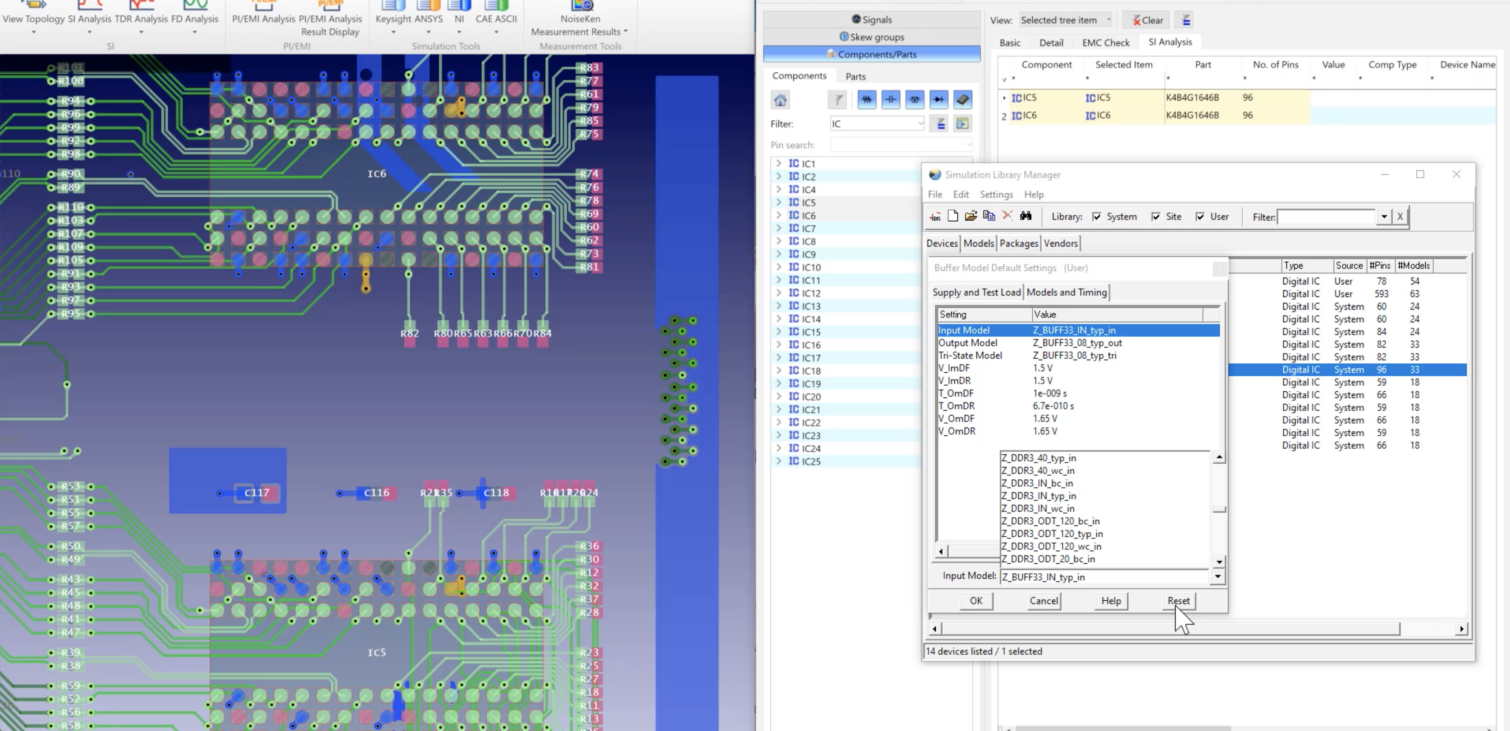
Task: Click inside the Pin search input field
Action: click(900, 143)
